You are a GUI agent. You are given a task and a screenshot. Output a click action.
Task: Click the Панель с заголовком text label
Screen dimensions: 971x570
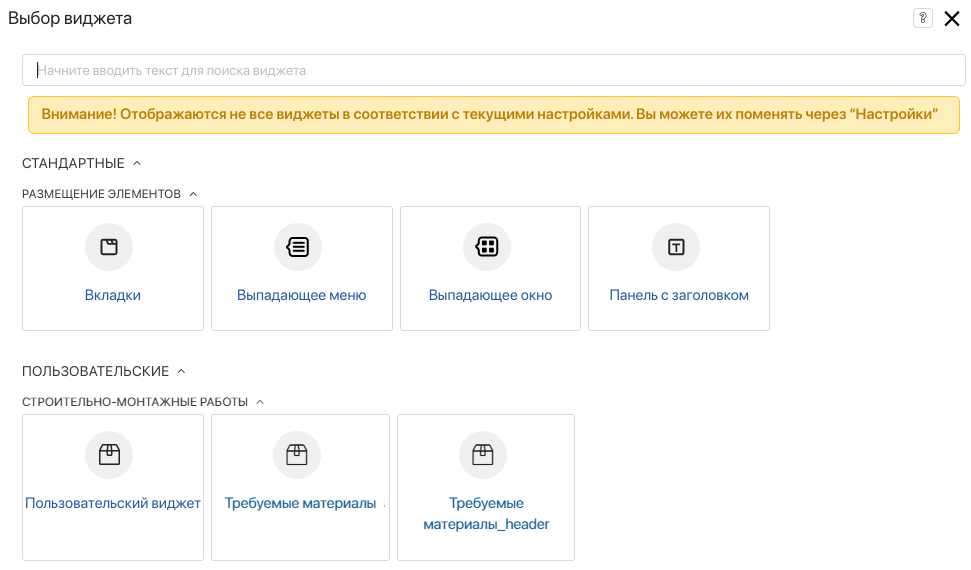click(x=679, y=295)
